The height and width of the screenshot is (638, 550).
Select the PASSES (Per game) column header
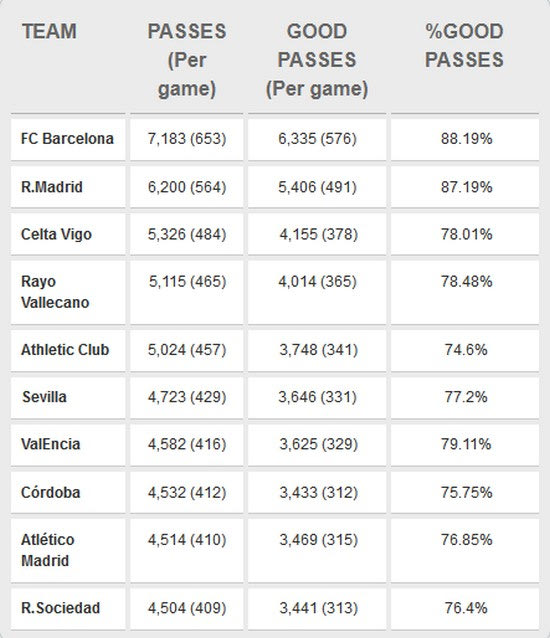pyautogui.click(x=187, y=60)
